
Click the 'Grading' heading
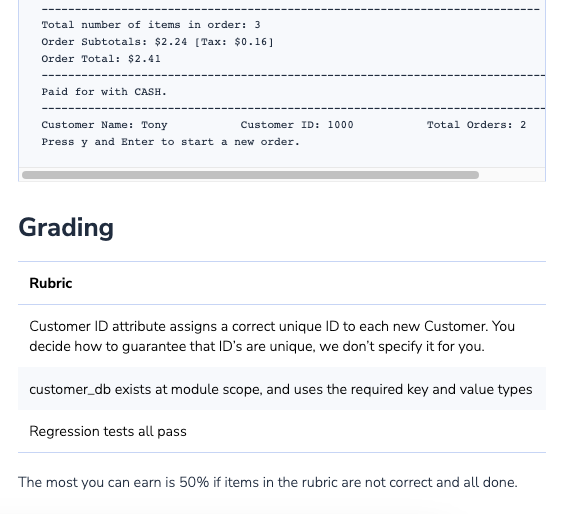click(x=66, y=227)
